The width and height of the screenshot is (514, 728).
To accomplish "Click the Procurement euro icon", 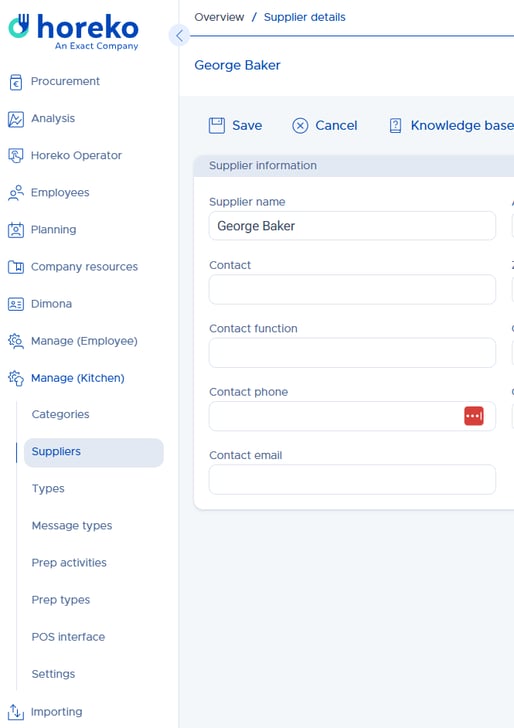I will (16, 82).
